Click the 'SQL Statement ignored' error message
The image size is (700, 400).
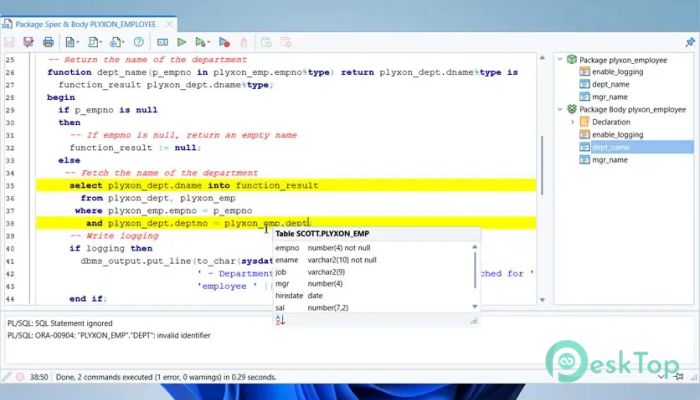[x=60, y=323]
